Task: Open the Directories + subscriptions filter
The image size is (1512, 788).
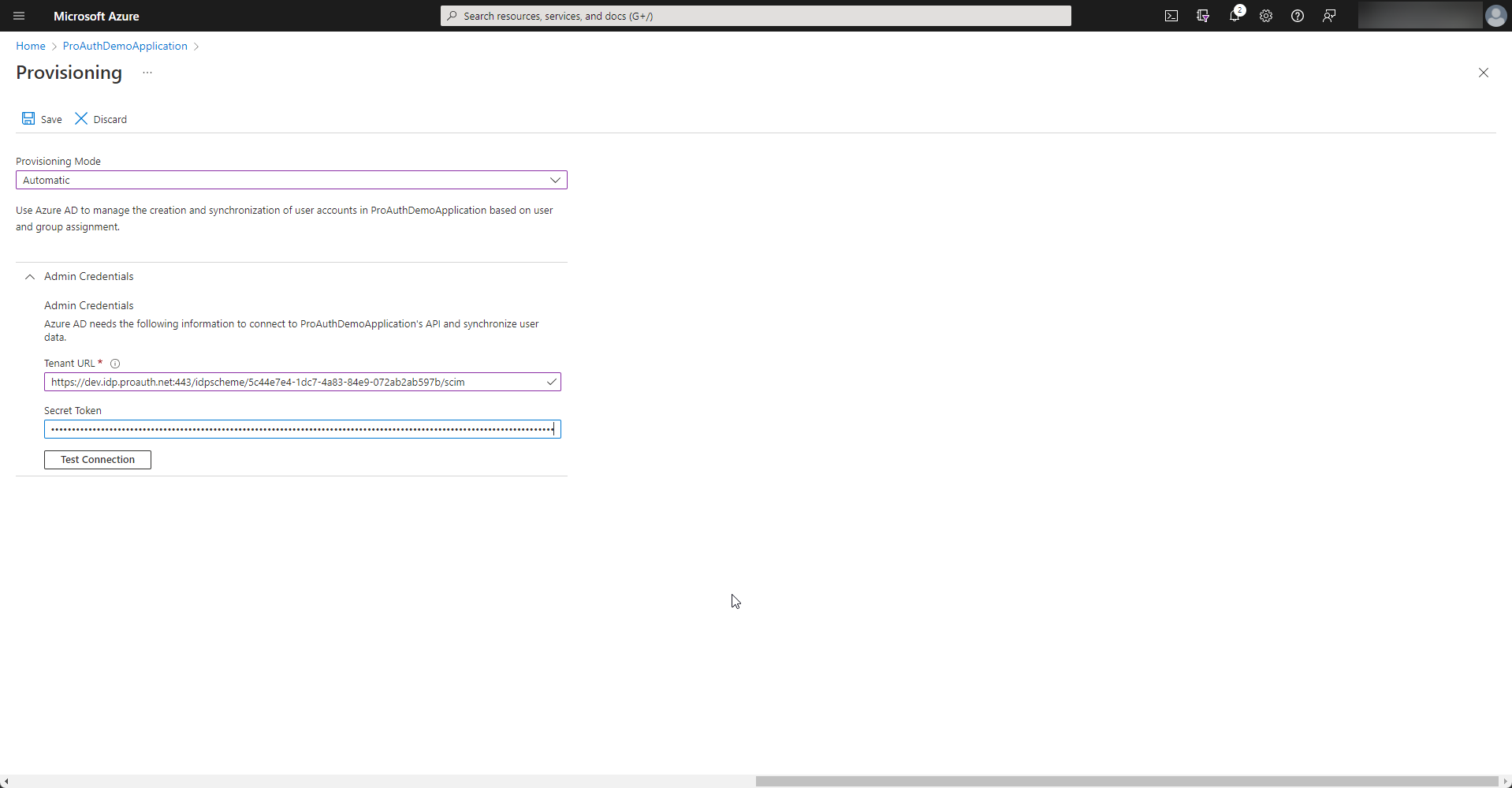Action: [x=1203, y=16]
